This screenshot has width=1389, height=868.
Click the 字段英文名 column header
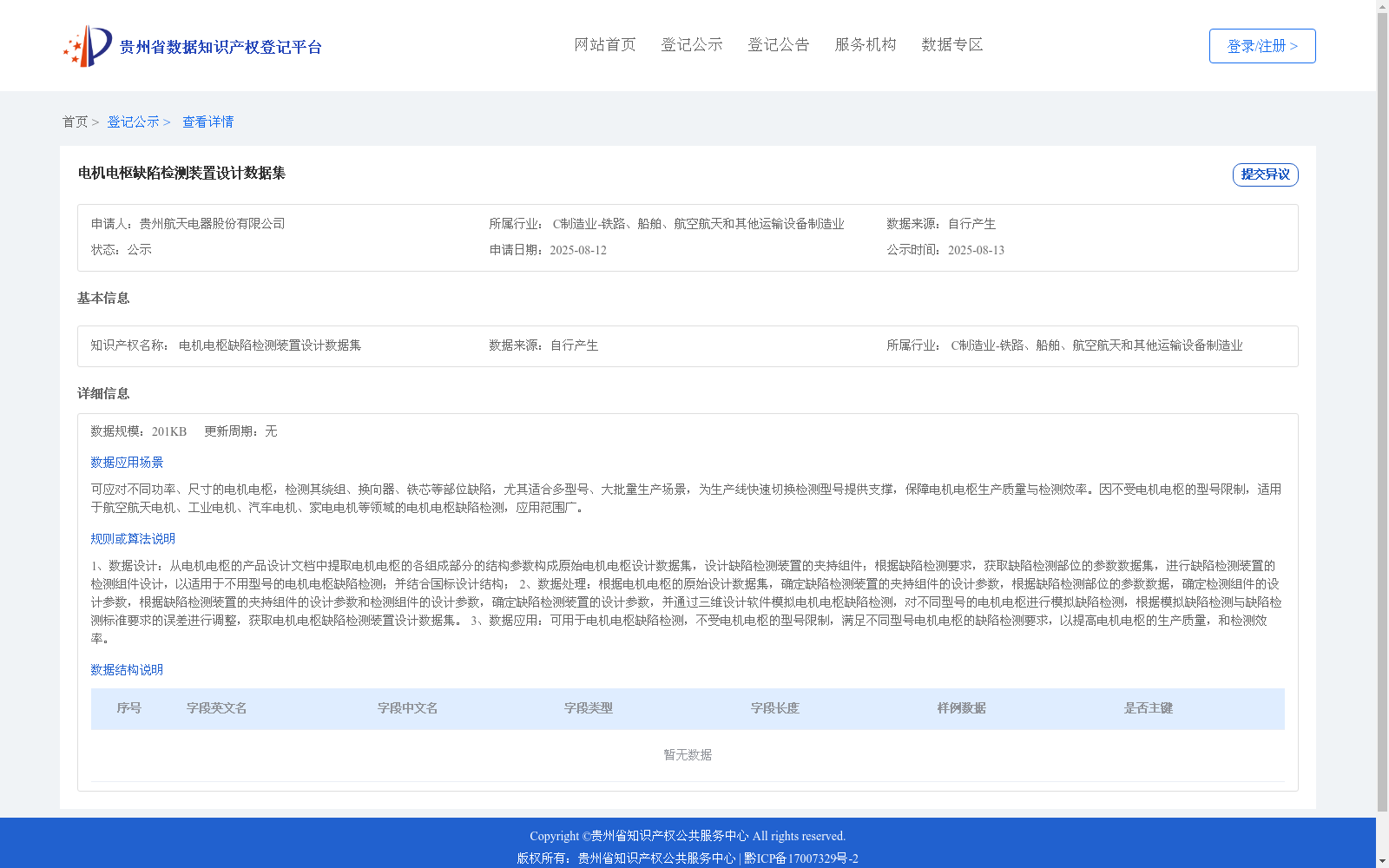(x=217, y=708)
